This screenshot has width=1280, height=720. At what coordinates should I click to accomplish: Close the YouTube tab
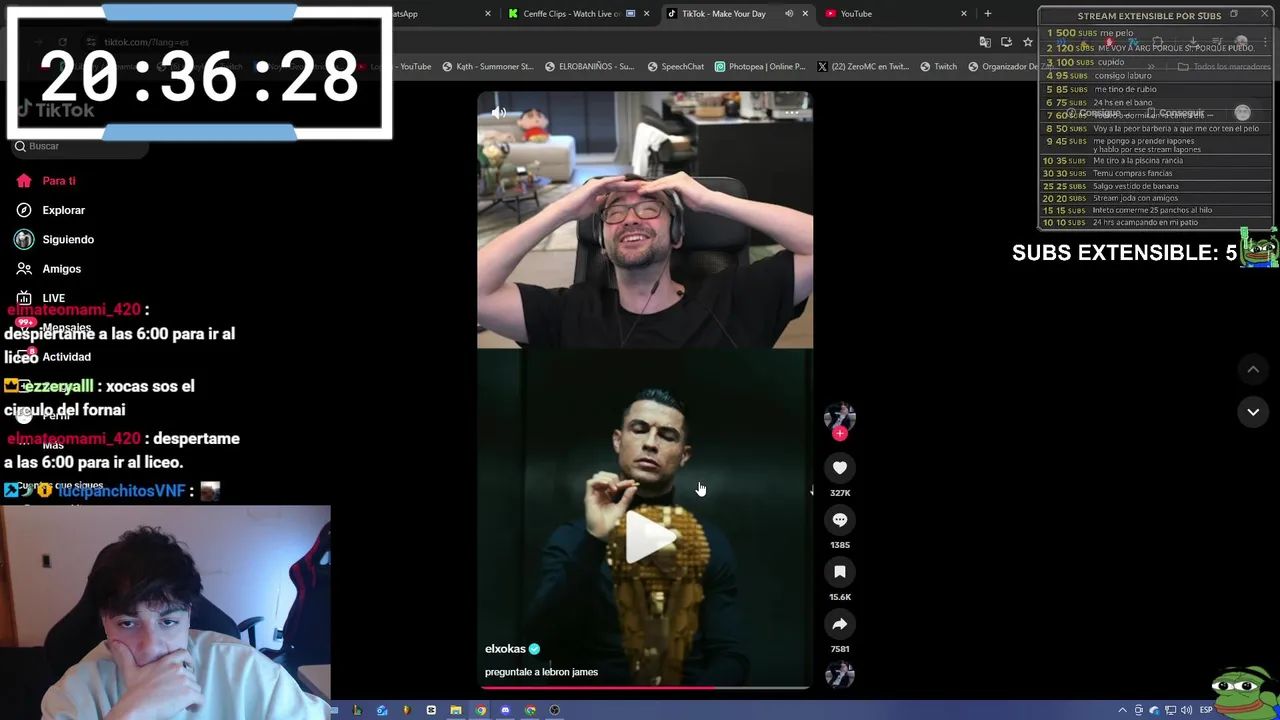(x=964, y=14)
